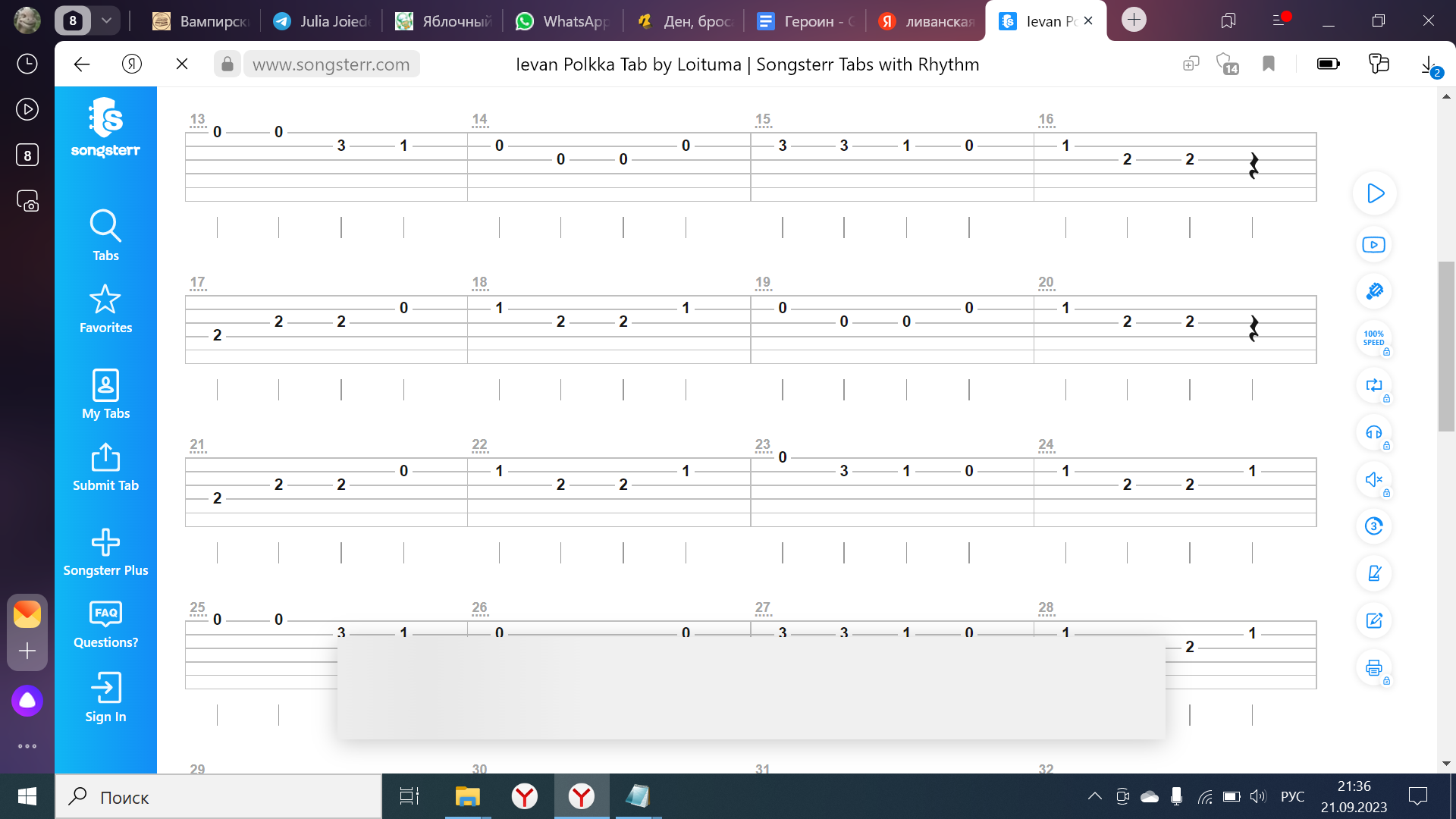Click the taskbar Поиск search box
The height and width of the screenshot is (819, 1456).
[218, 797]
